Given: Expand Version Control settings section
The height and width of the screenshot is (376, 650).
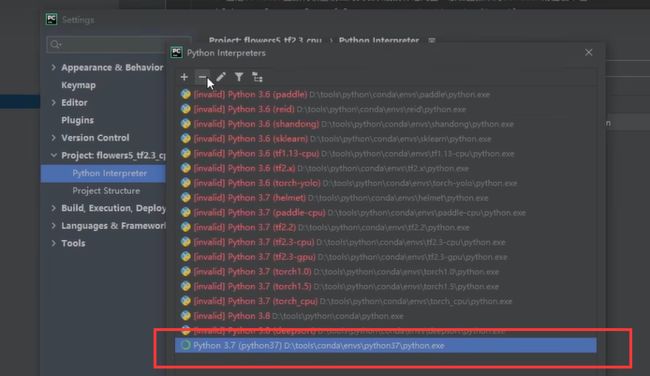Looking at the screenshot, I should click(x=53, y=138).
